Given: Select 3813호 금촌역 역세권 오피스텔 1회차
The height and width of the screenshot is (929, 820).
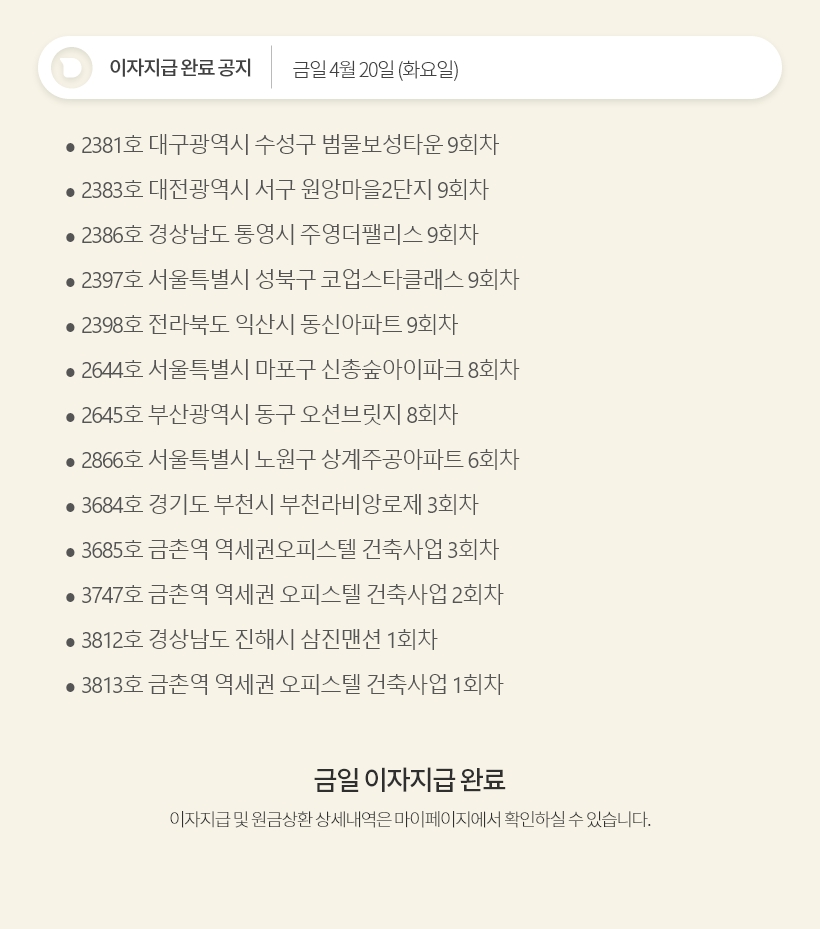Looking at the screenshot, I should [x=291, y=685].
